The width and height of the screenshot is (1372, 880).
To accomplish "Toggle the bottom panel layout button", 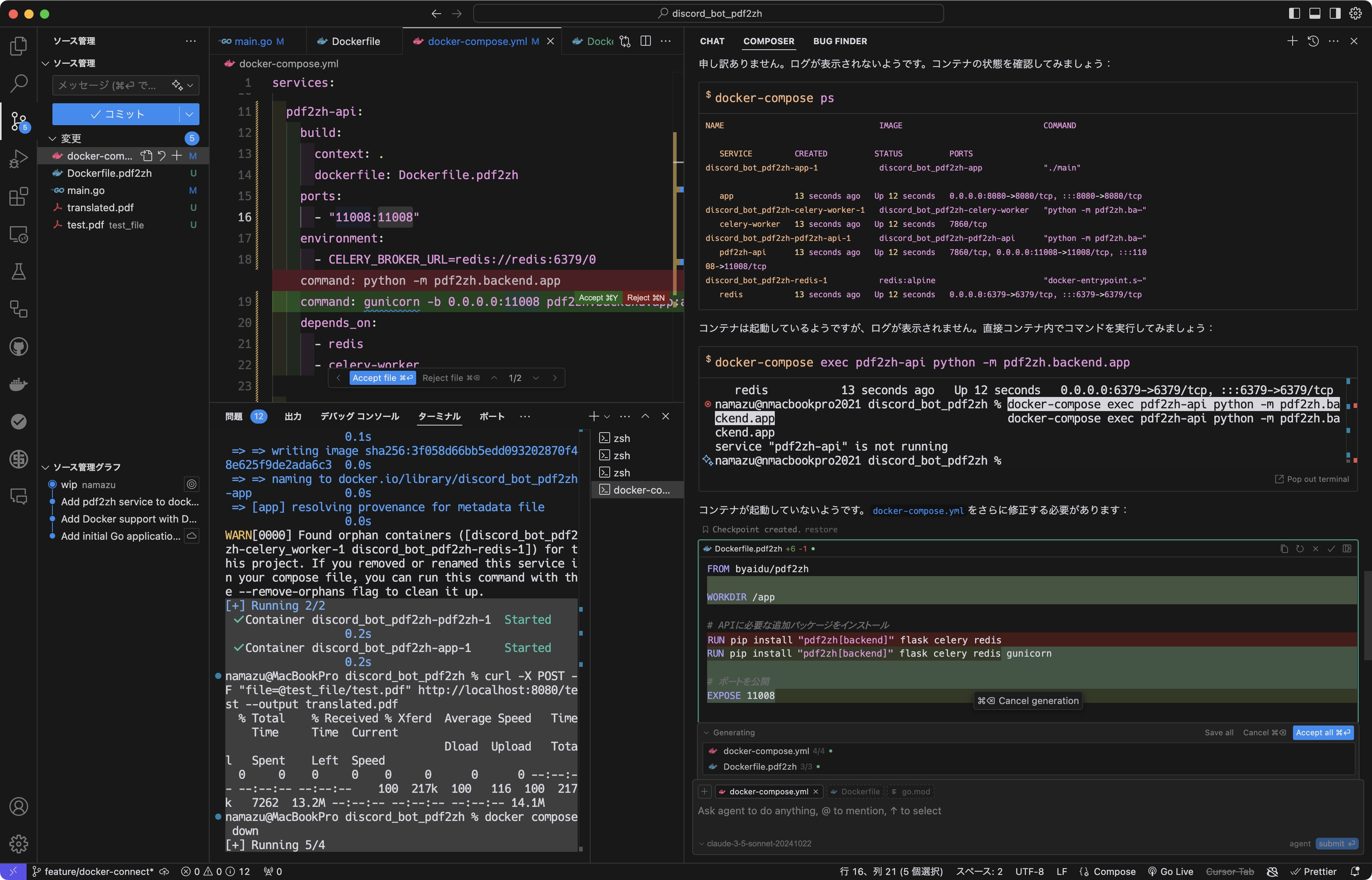I will pos(1314,13).
